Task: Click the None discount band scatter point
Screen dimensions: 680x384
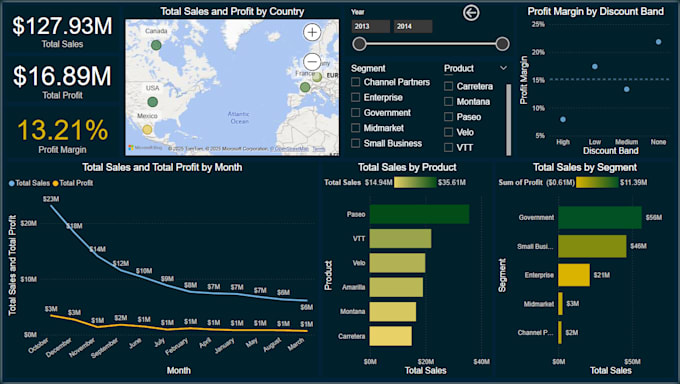Action: [x=658, y=42]
